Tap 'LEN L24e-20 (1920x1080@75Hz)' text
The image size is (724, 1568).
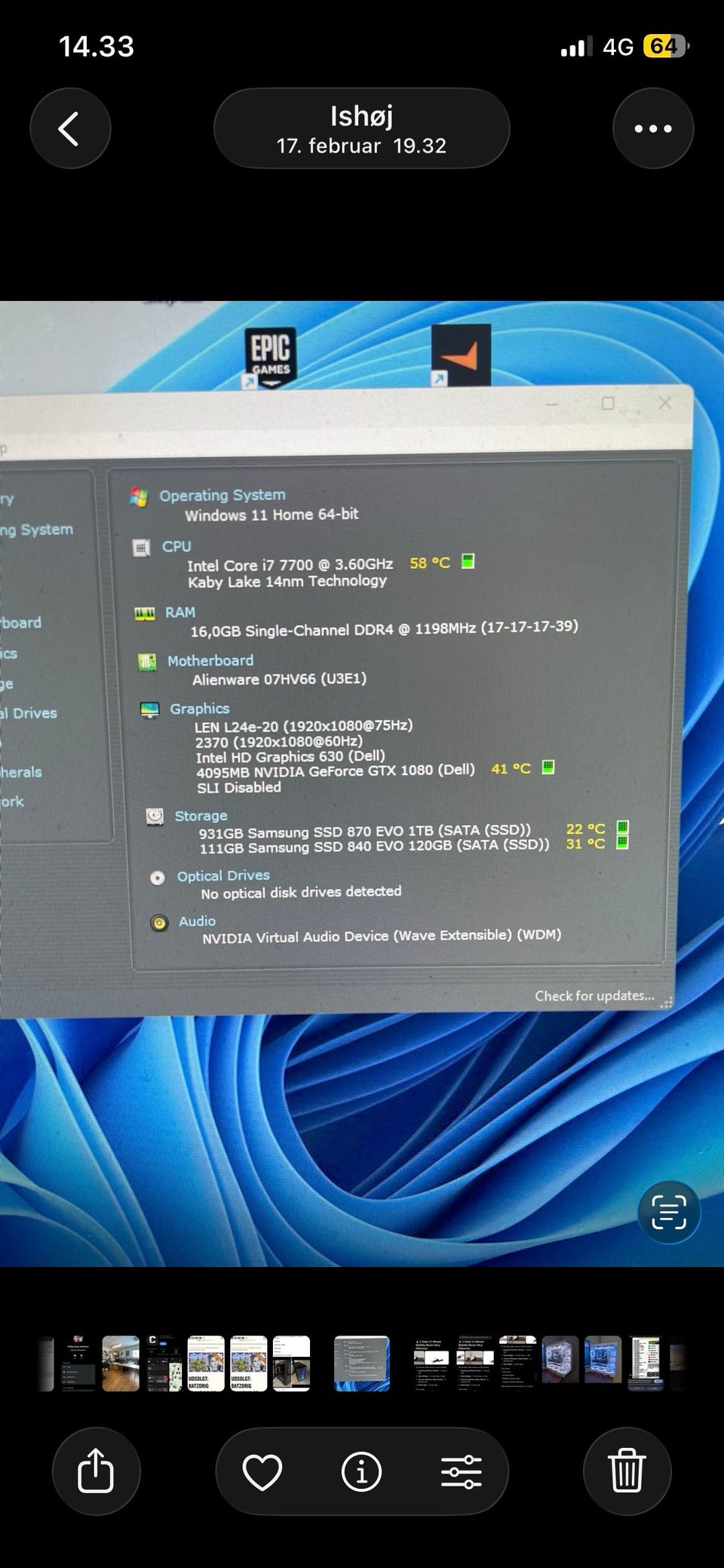304,726
